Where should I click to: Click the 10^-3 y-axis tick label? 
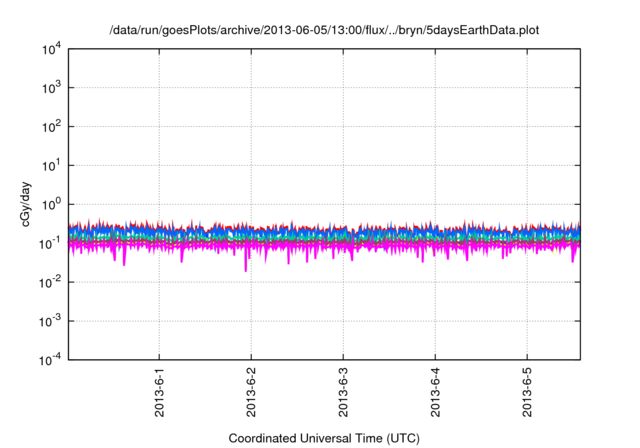50,322
